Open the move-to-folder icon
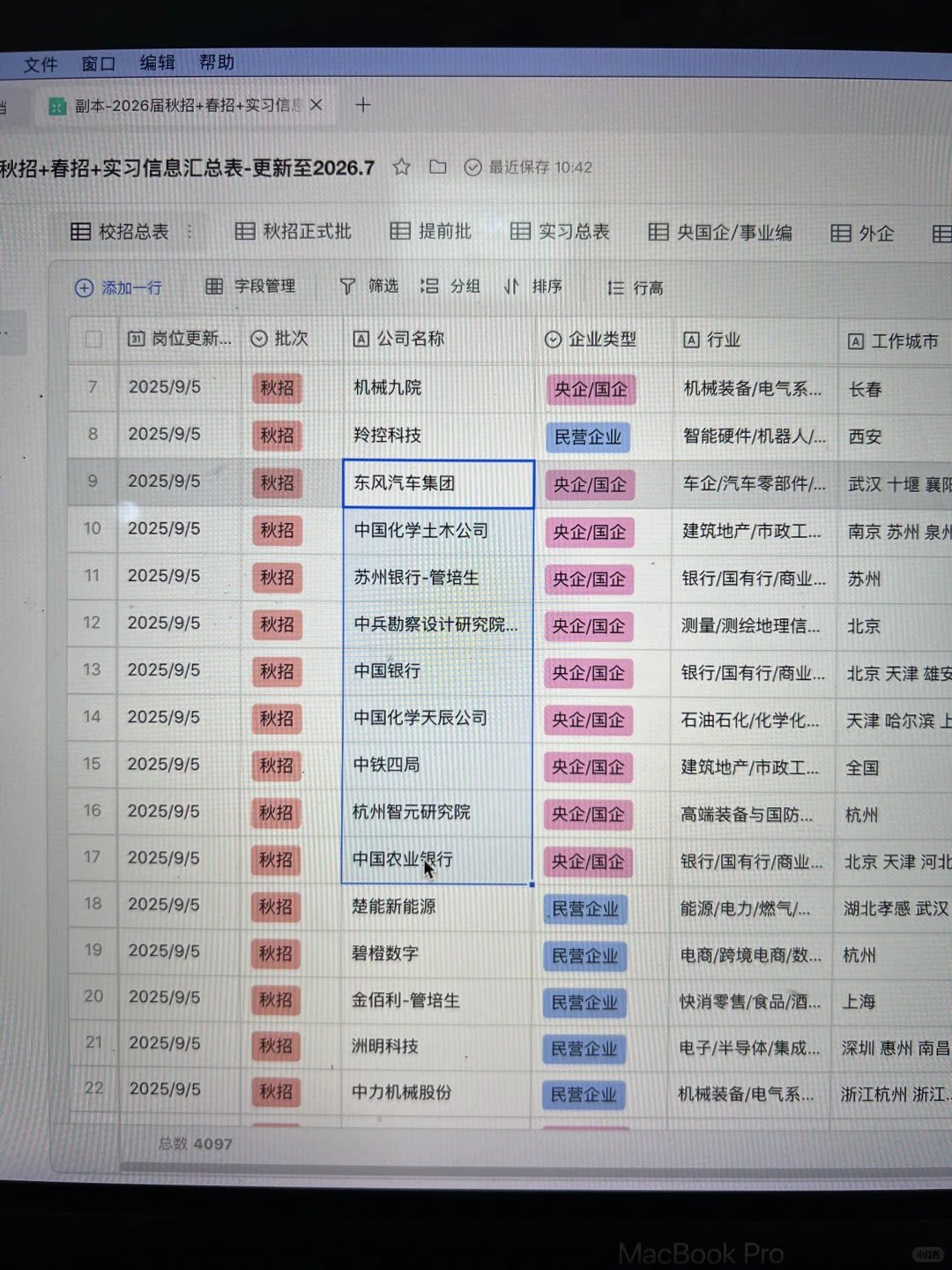 point(437,167)
